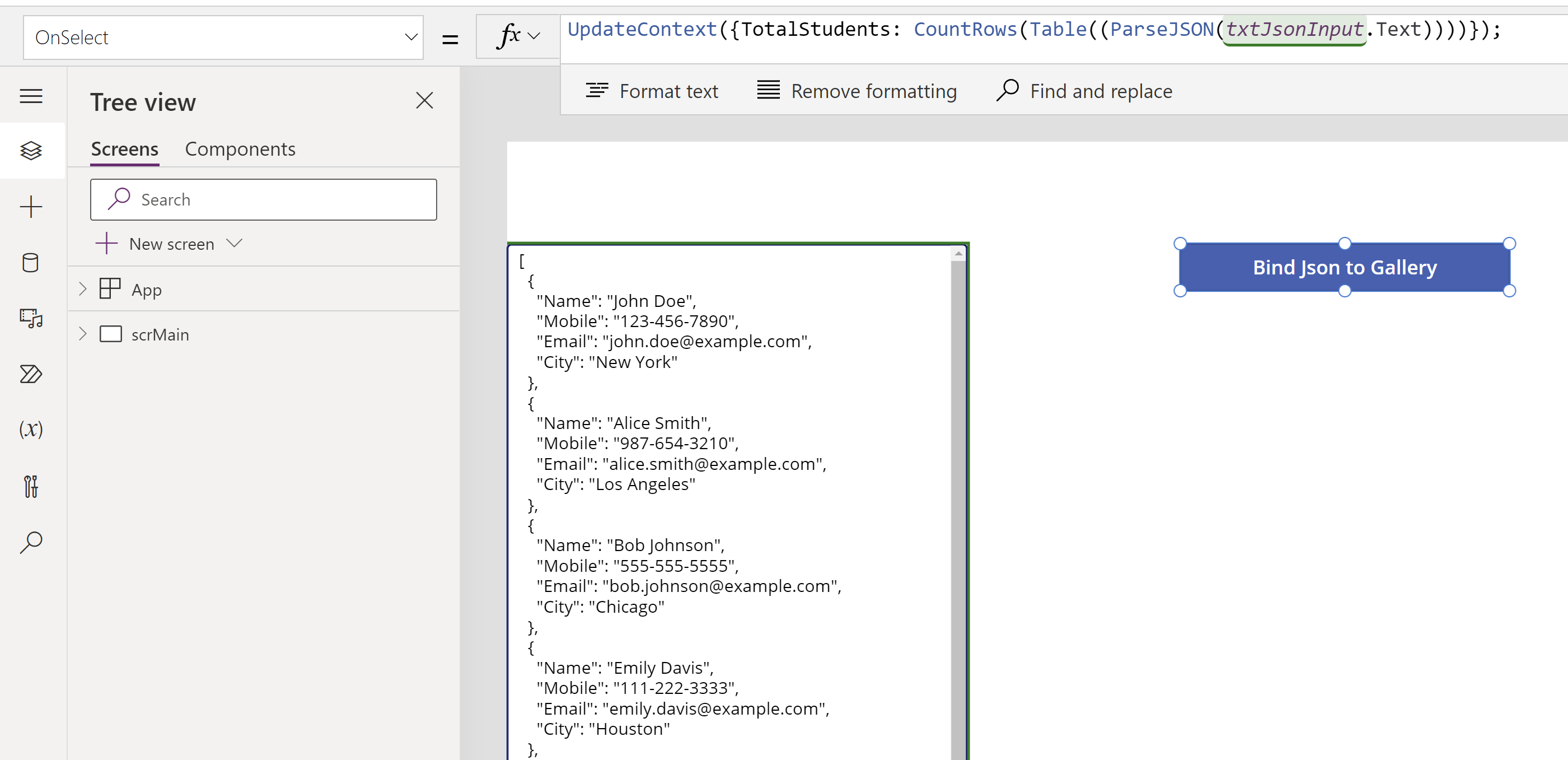Open the Tree view layers icon

31,150
